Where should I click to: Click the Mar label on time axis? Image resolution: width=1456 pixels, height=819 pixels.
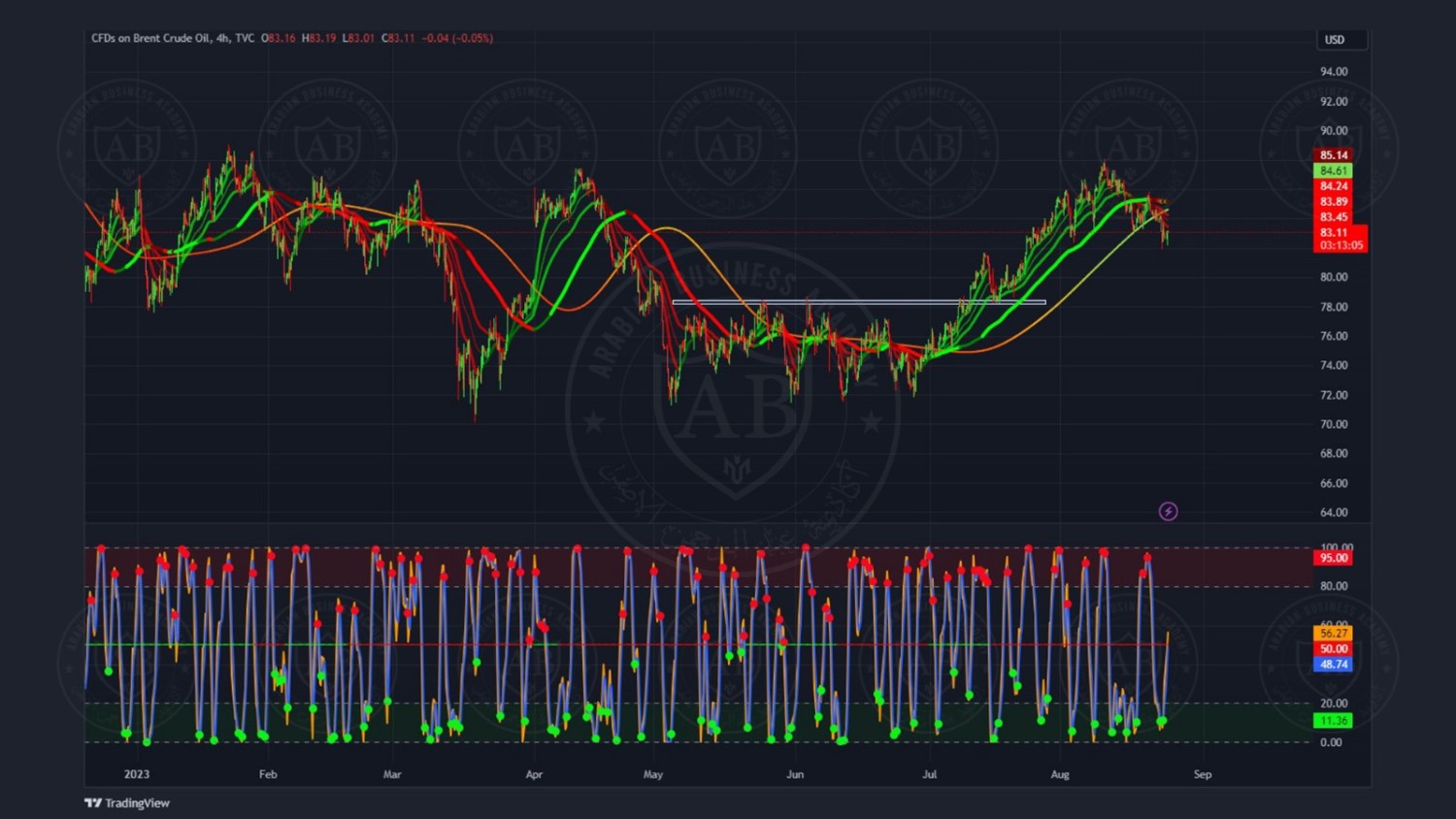pyautogui.click(x=392, y=774)
